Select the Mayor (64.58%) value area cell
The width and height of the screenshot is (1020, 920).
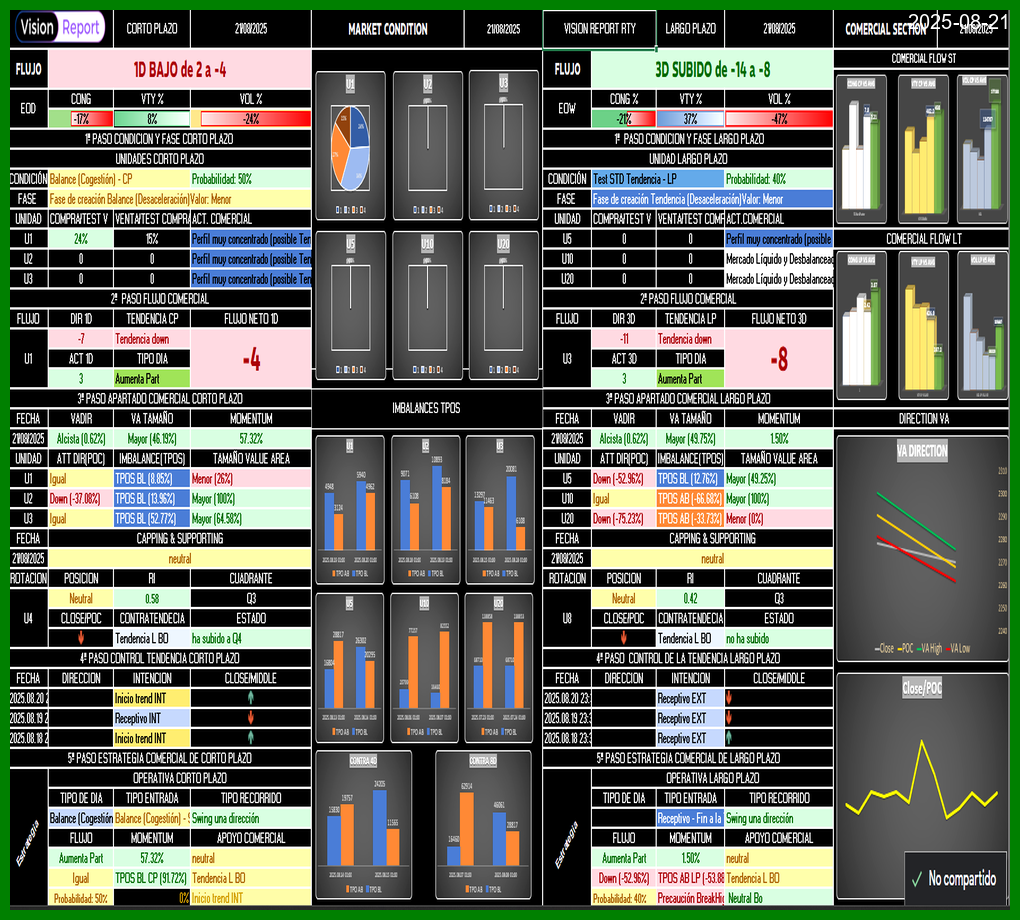pos(251,519)
